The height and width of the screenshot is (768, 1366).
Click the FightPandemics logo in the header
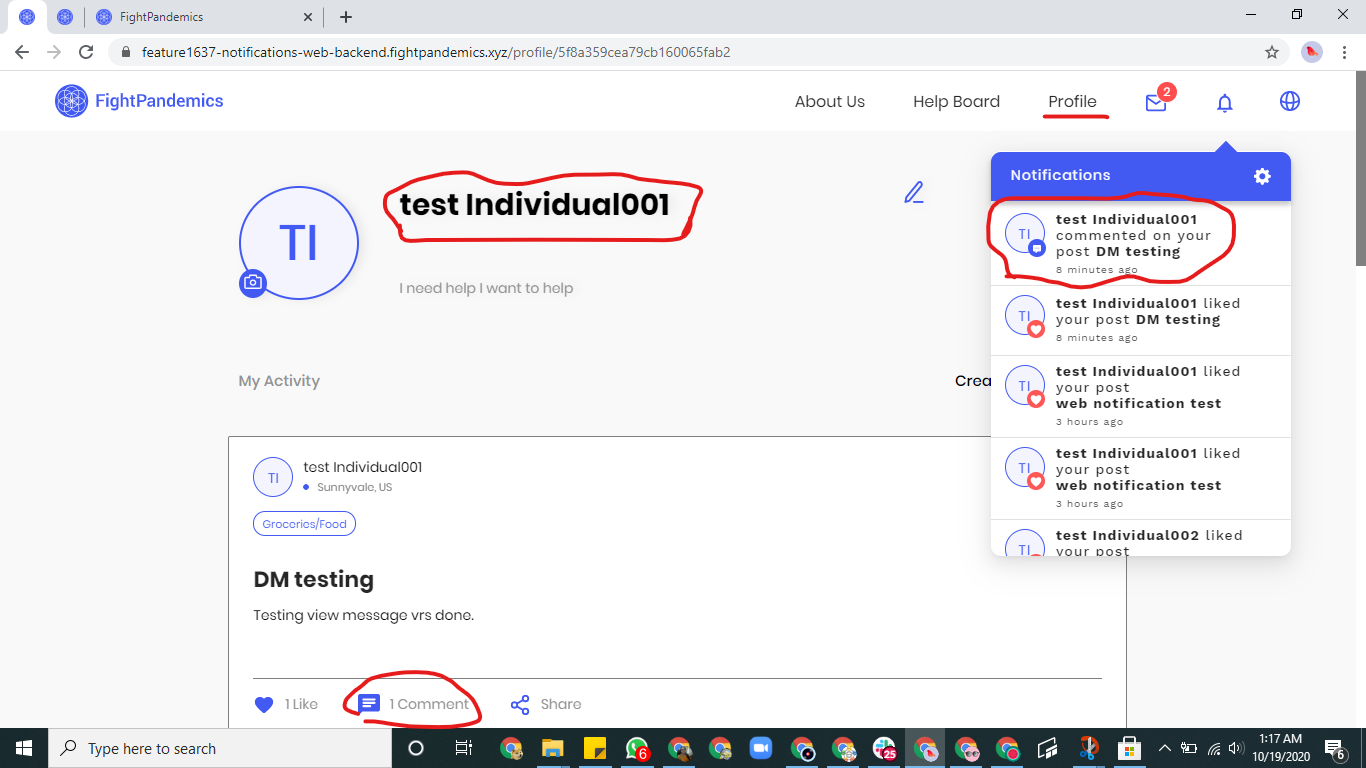[x=139, y=101]
